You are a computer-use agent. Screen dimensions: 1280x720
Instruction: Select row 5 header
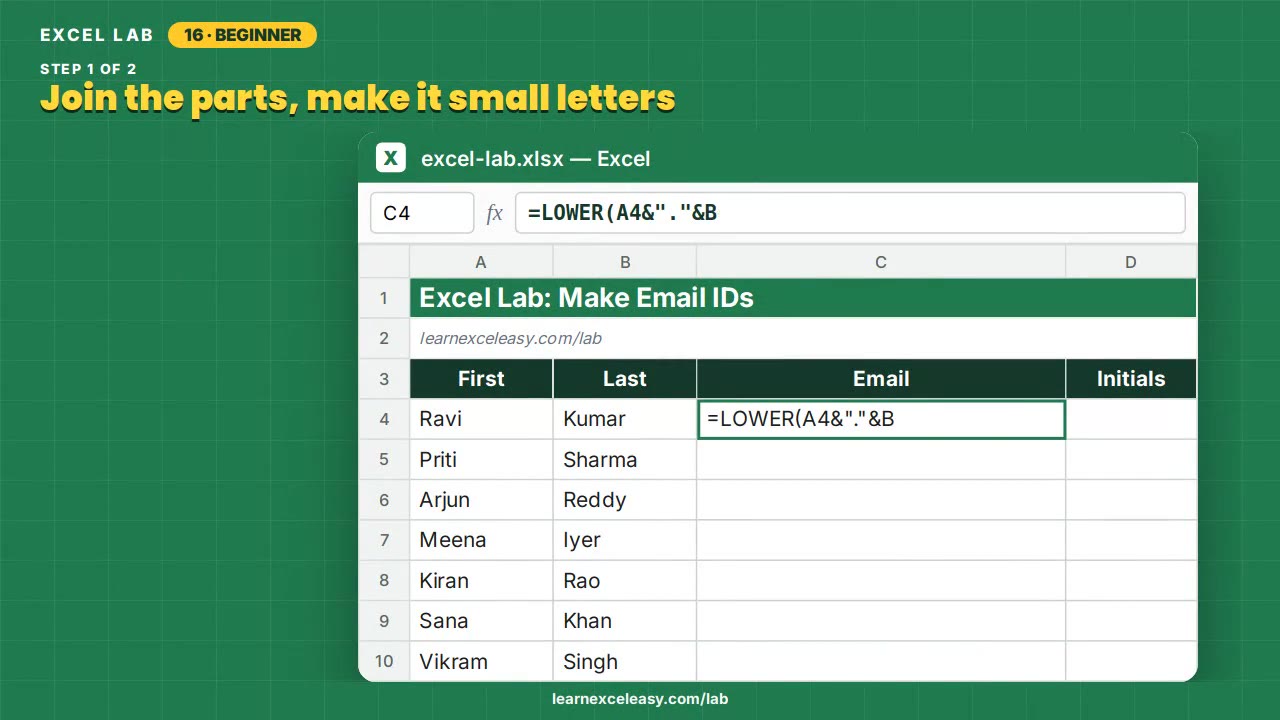(x=384, y=459)
